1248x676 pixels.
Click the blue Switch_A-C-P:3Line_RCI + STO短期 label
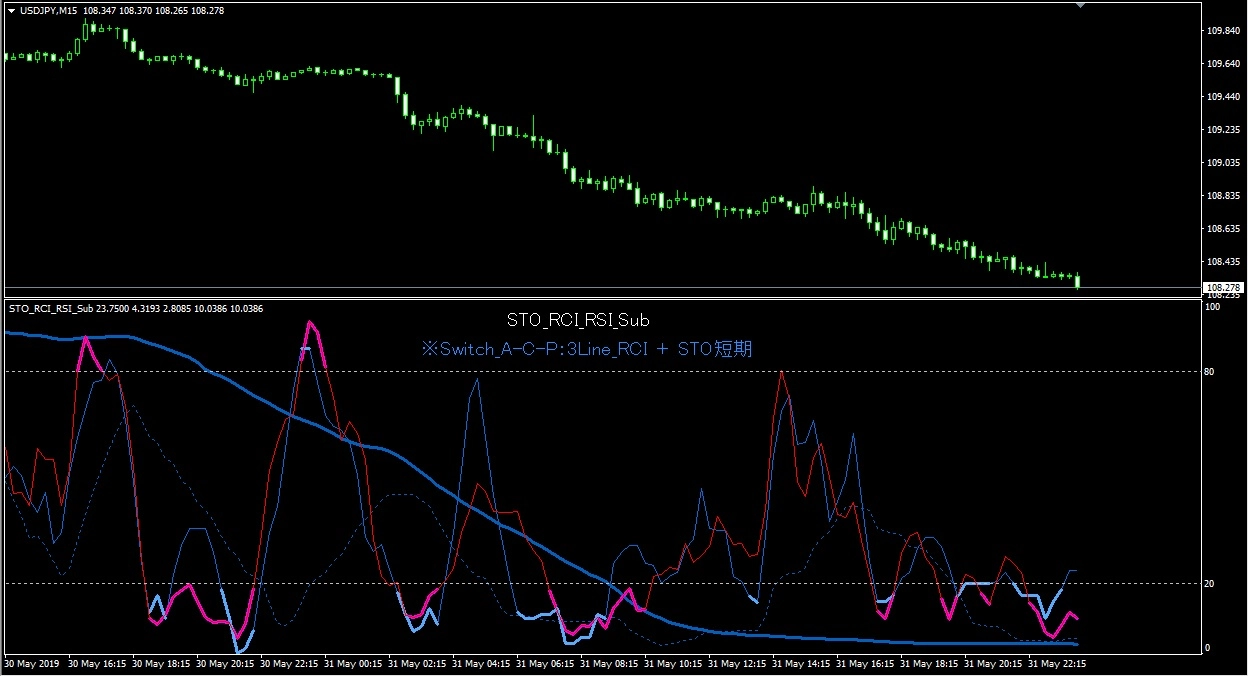click(x=586, y=349)
